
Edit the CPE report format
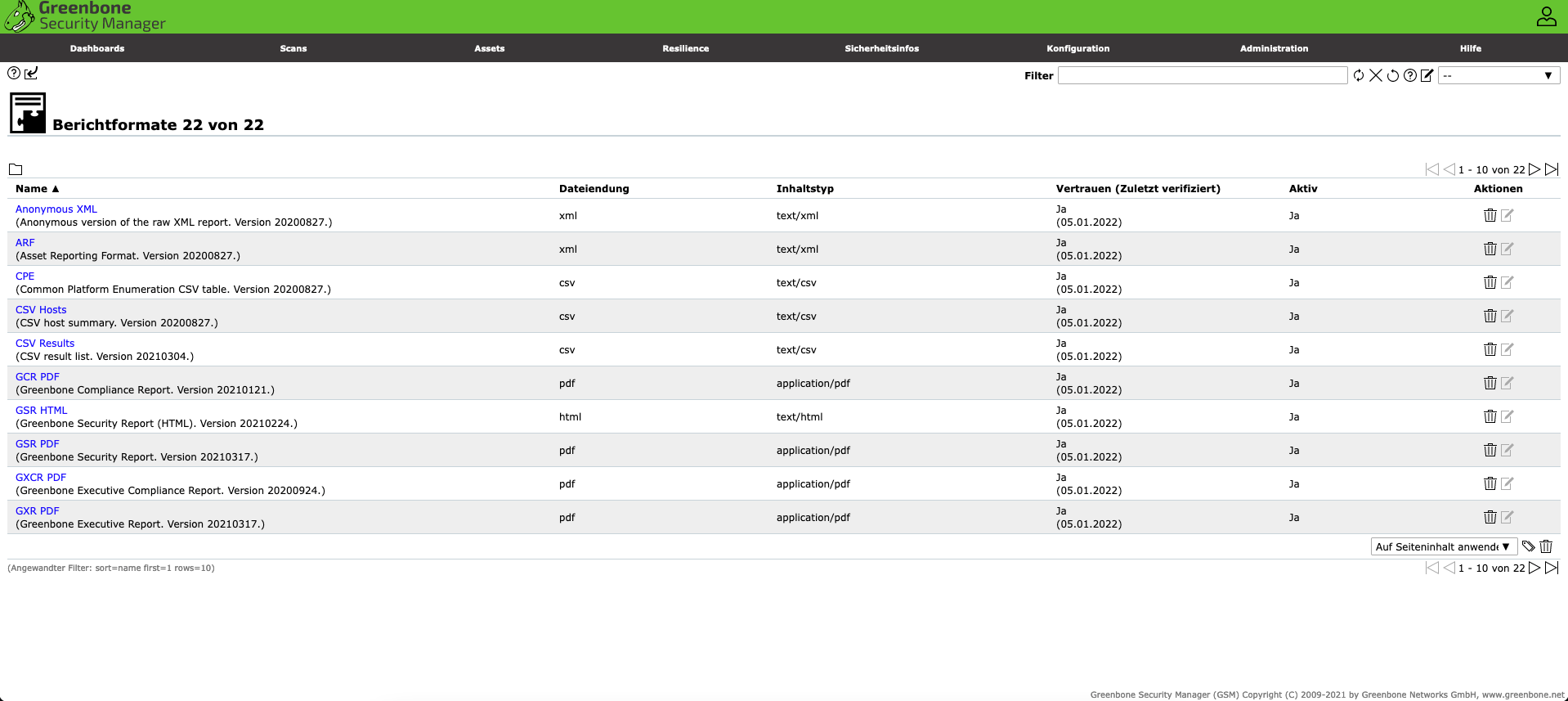(1508, 282)
